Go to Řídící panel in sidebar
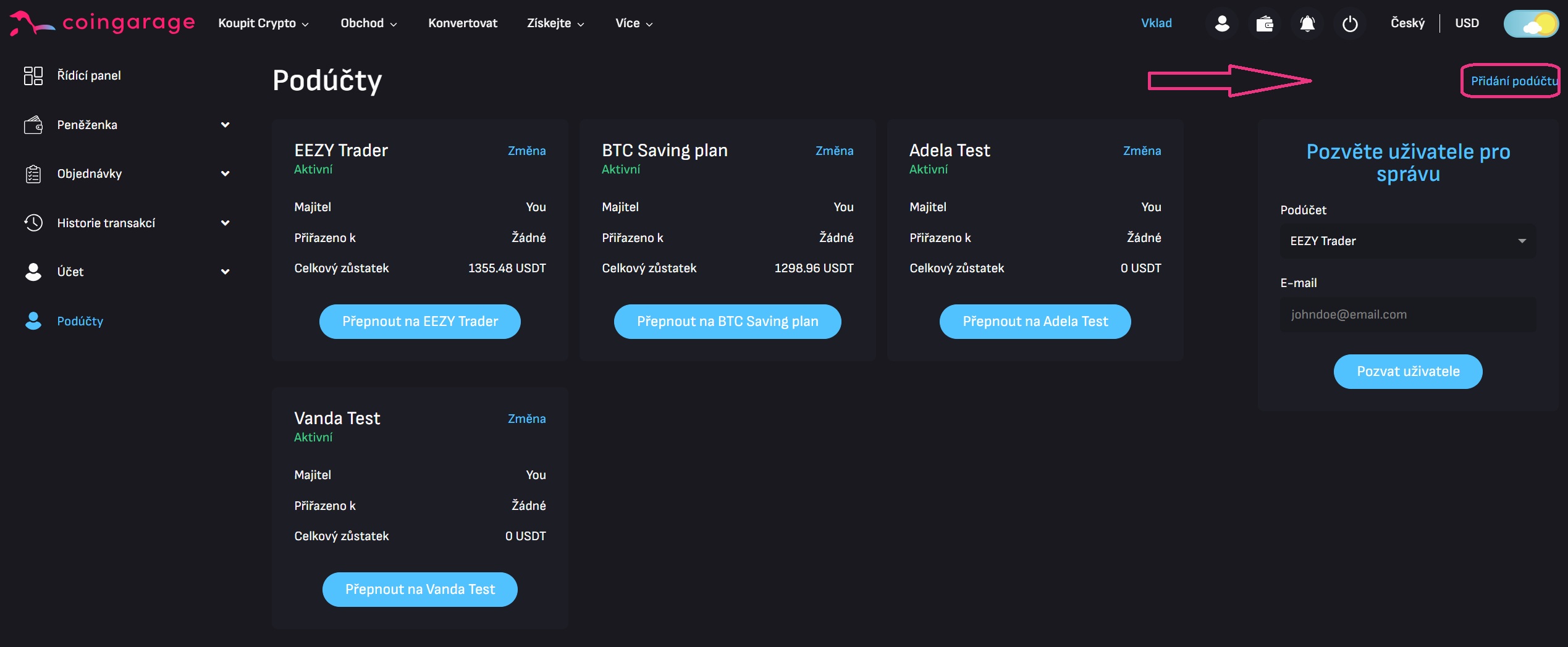Screen dimensions: 1568x647 [89, 75]
